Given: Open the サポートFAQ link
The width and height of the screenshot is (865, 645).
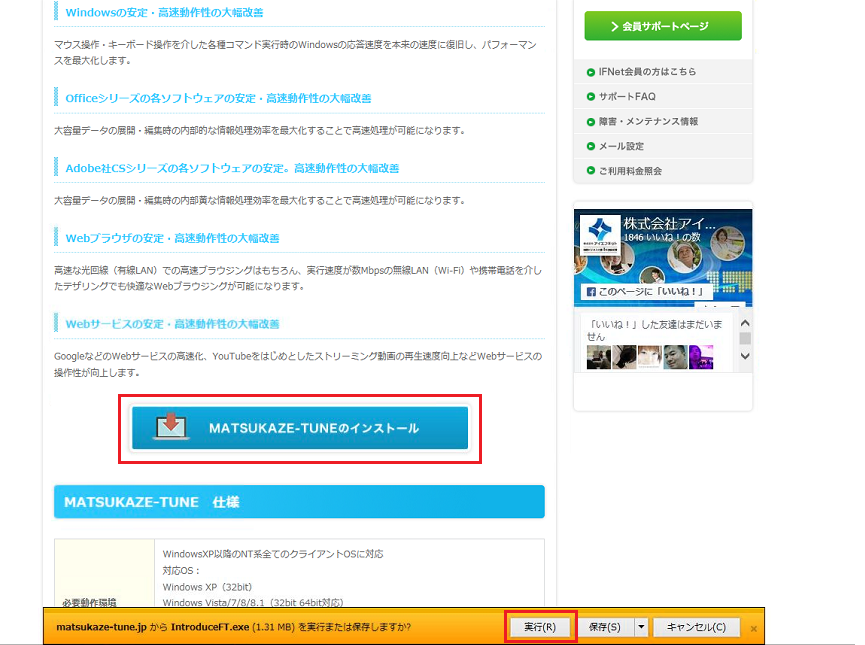Looking at the screenshot, I should click(627, 97).
